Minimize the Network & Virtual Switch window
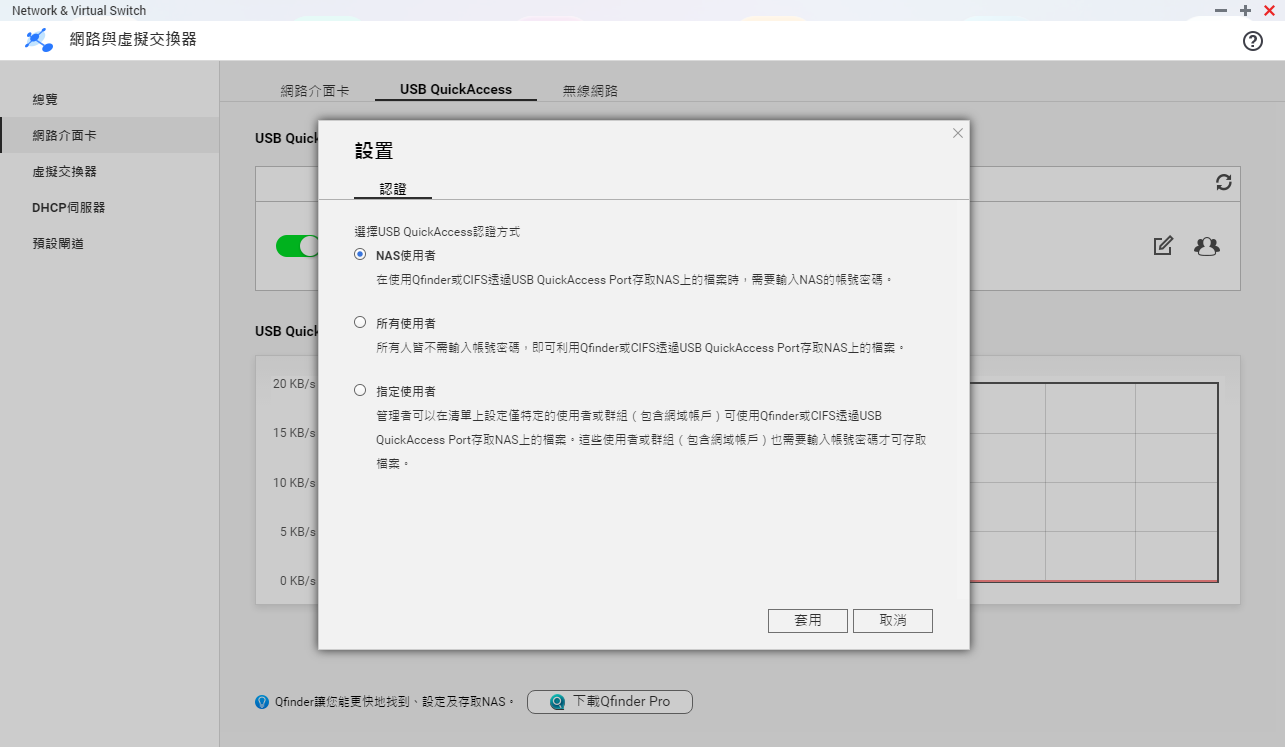Screen dimensions: 1285x747 [x=1221, y=10]
